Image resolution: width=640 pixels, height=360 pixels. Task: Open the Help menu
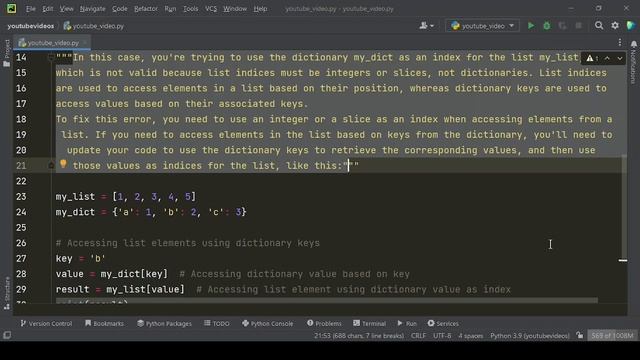pos(260,9)
